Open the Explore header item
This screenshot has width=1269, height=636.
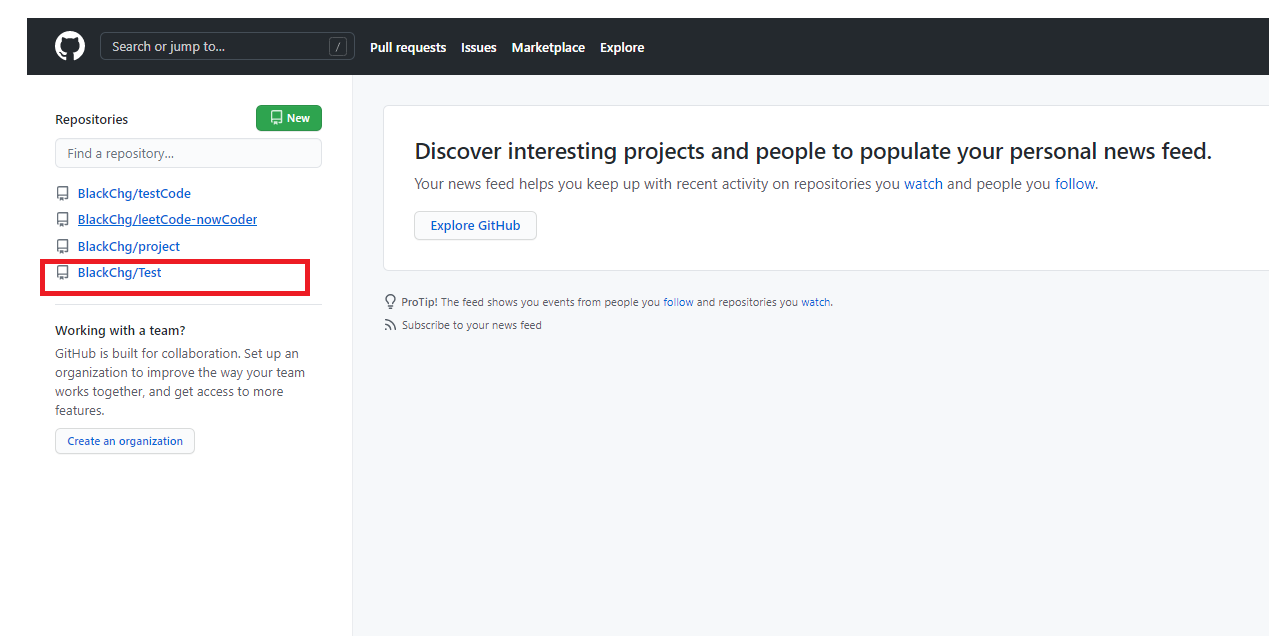pos(622,47)
